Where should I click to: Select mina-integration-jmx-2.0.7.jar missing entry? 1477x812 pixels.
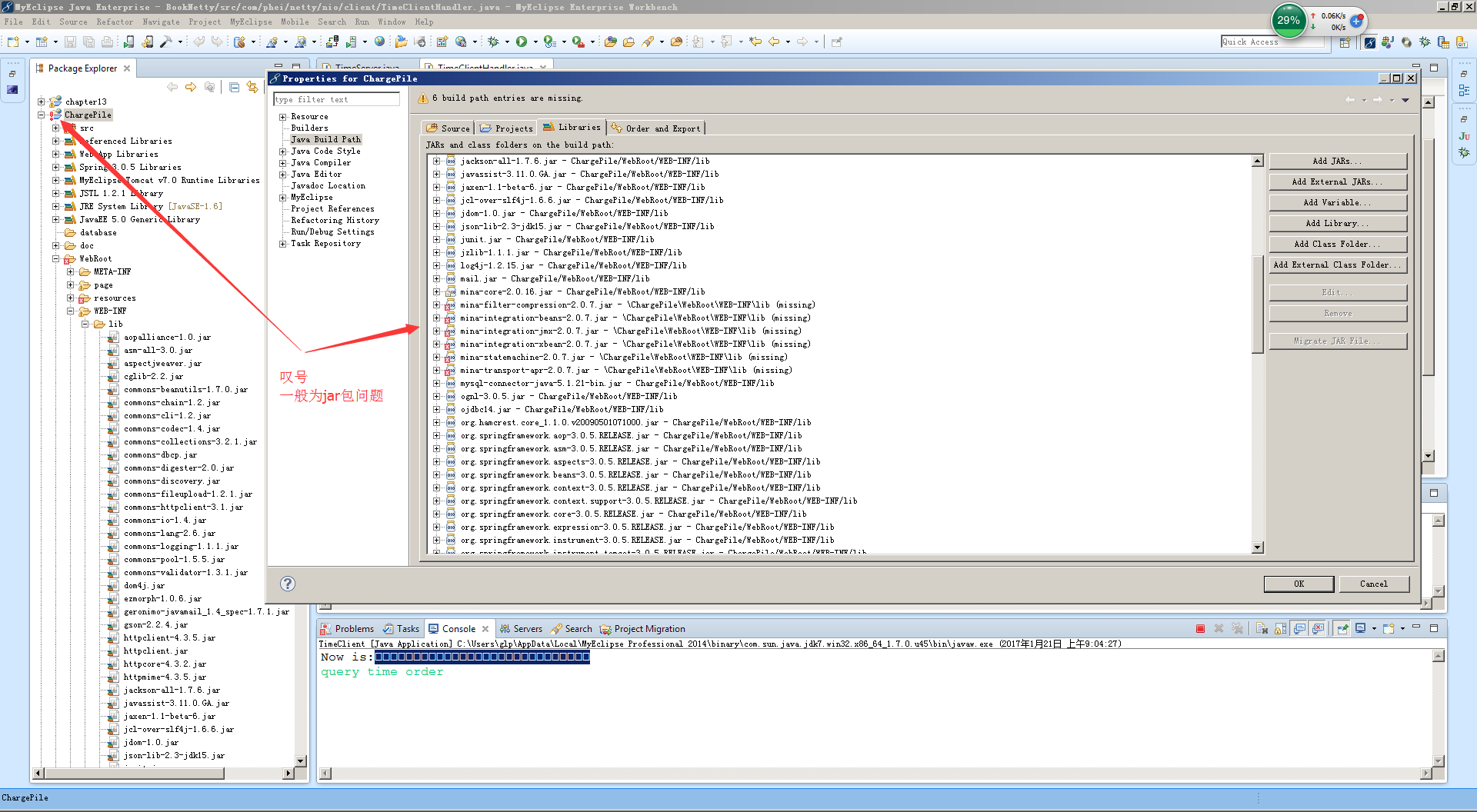coord(630,331)
